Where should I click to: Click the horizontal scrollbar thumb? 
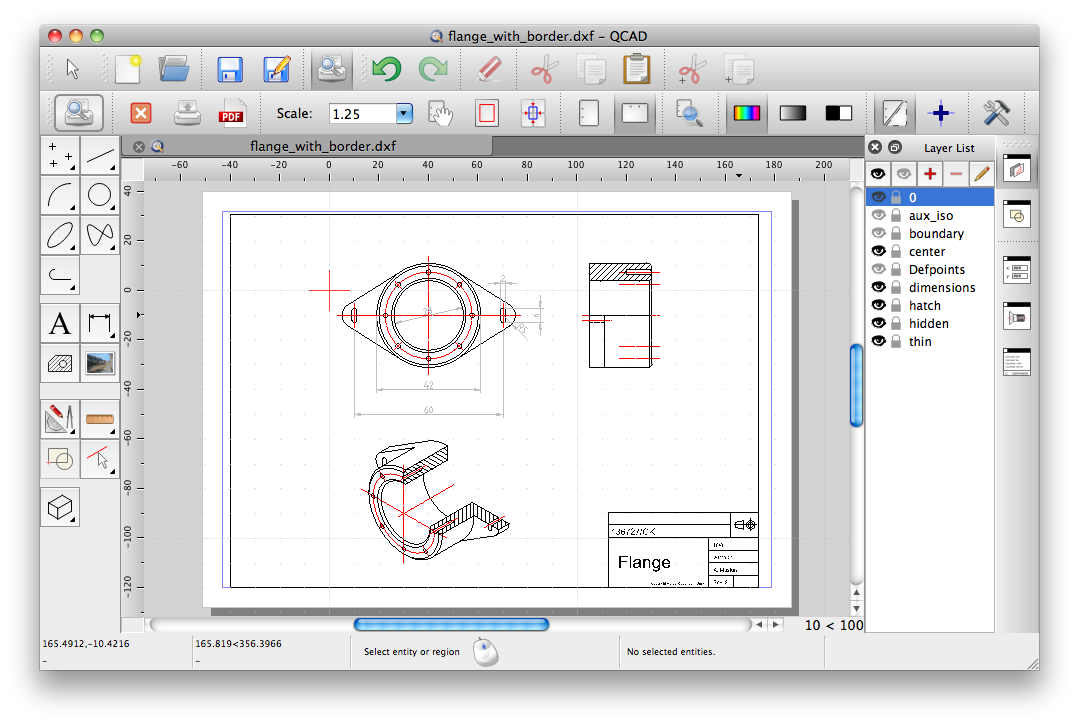[x=451, y=625]
